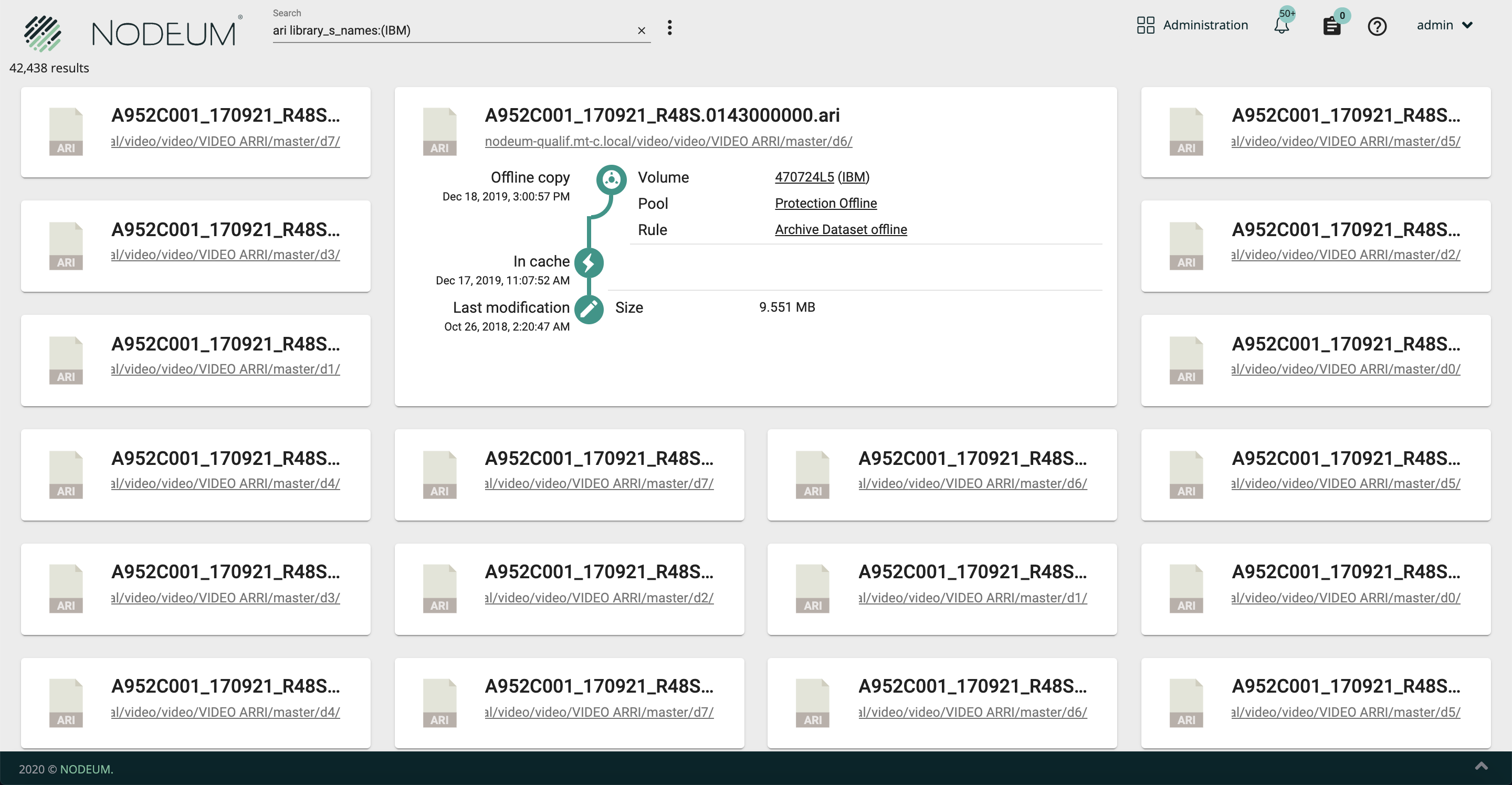Open the tasks clipboard icon
The width and height of the screenshot is (1512, 785).
tap(1332, 26)
